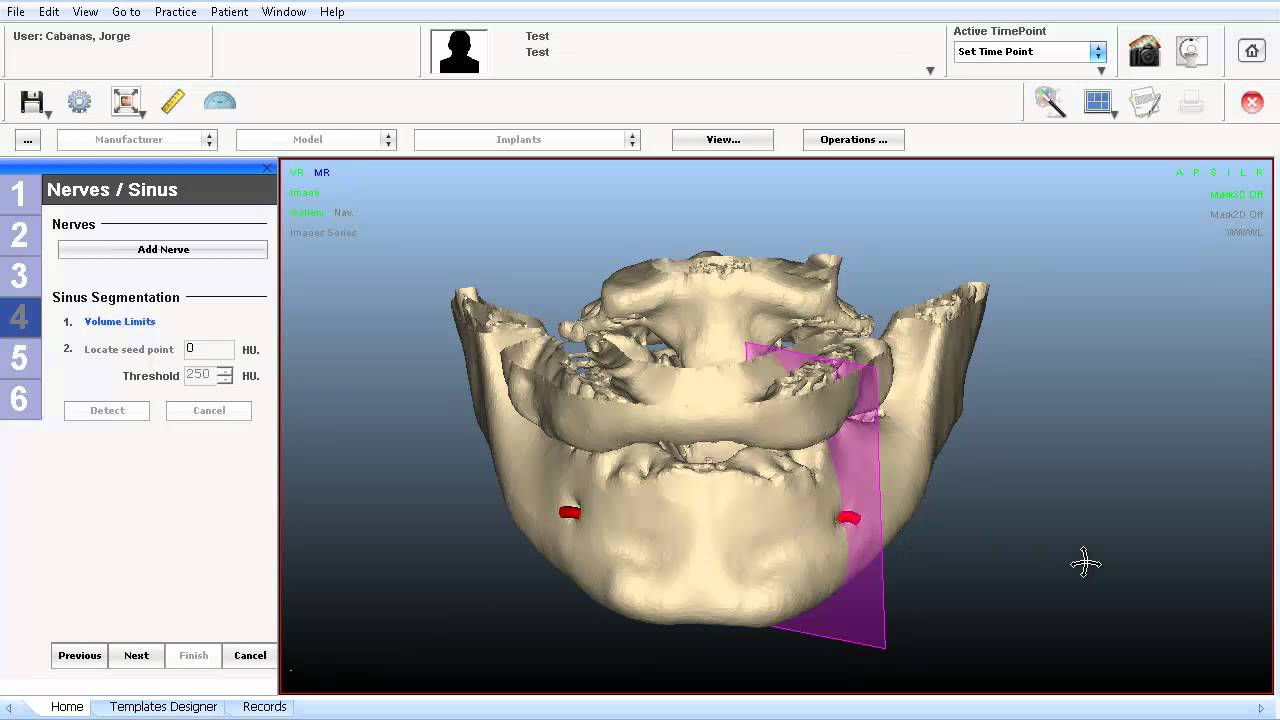This screenshot has height=720, width=1280.
Task: Select the protractor angle tool
Action: tap(220, 101)
